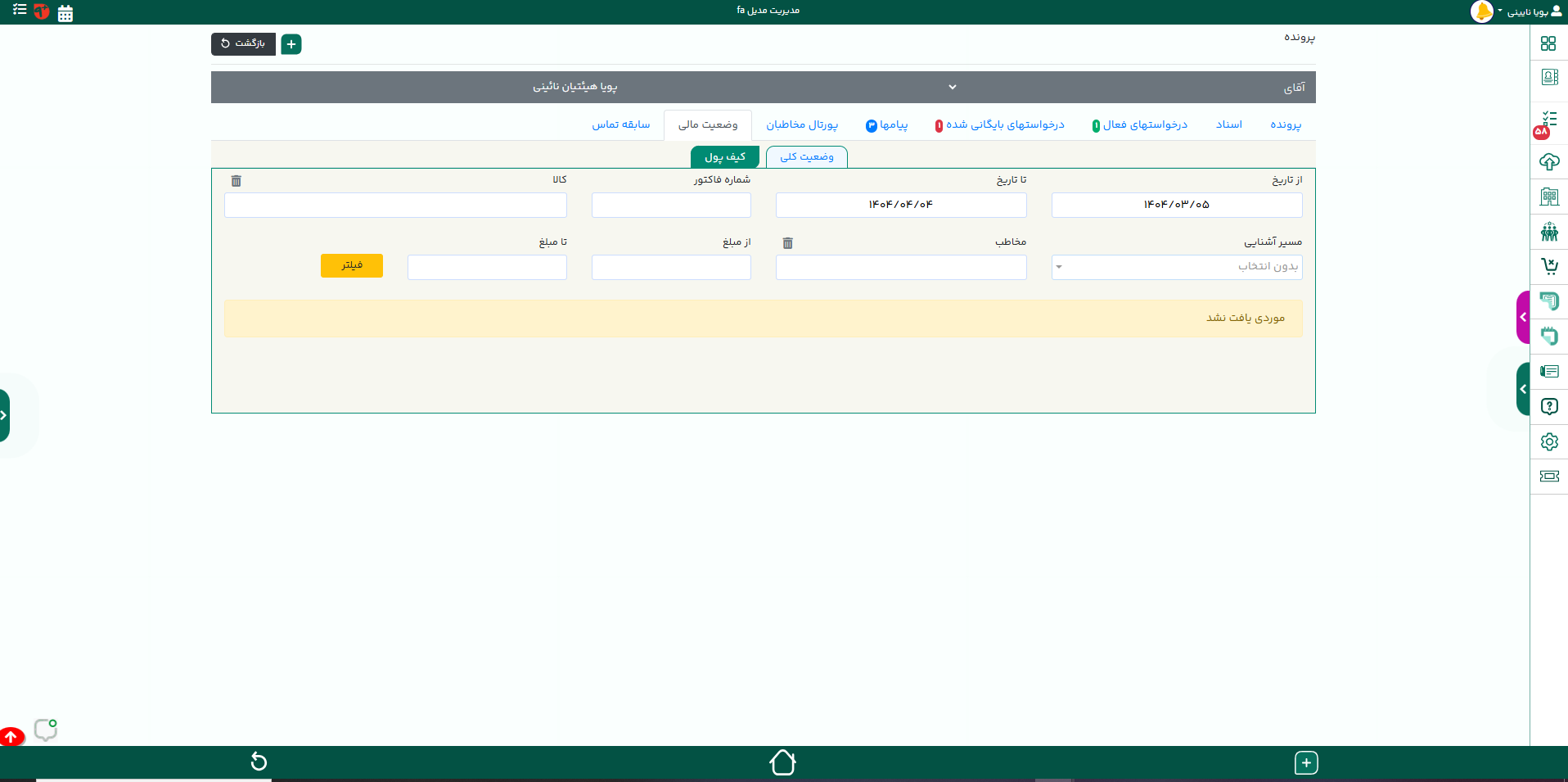Clear the کالا field with trash icon
1568x782 pixels.
click(x=237, y=181)
